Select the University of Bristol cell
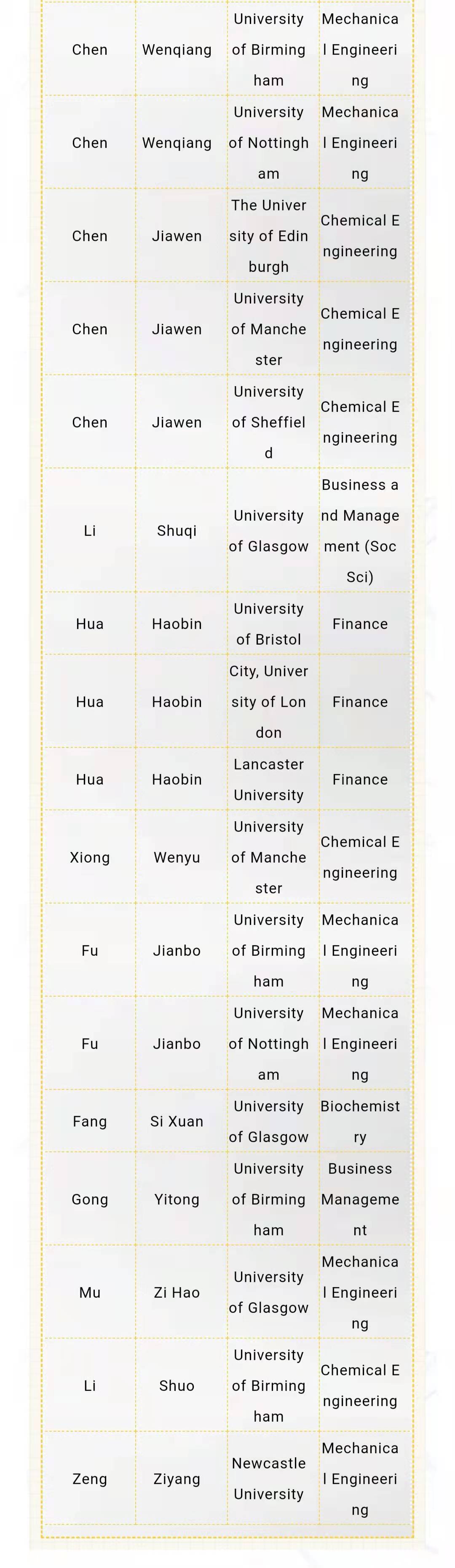Viewport: 455px width, 1568px height. point(268,624)
